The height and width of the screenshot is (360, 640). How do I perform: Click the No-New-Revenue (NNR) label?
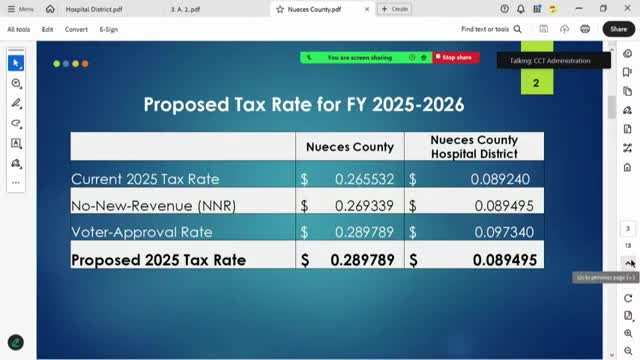[x=153, y=206]
